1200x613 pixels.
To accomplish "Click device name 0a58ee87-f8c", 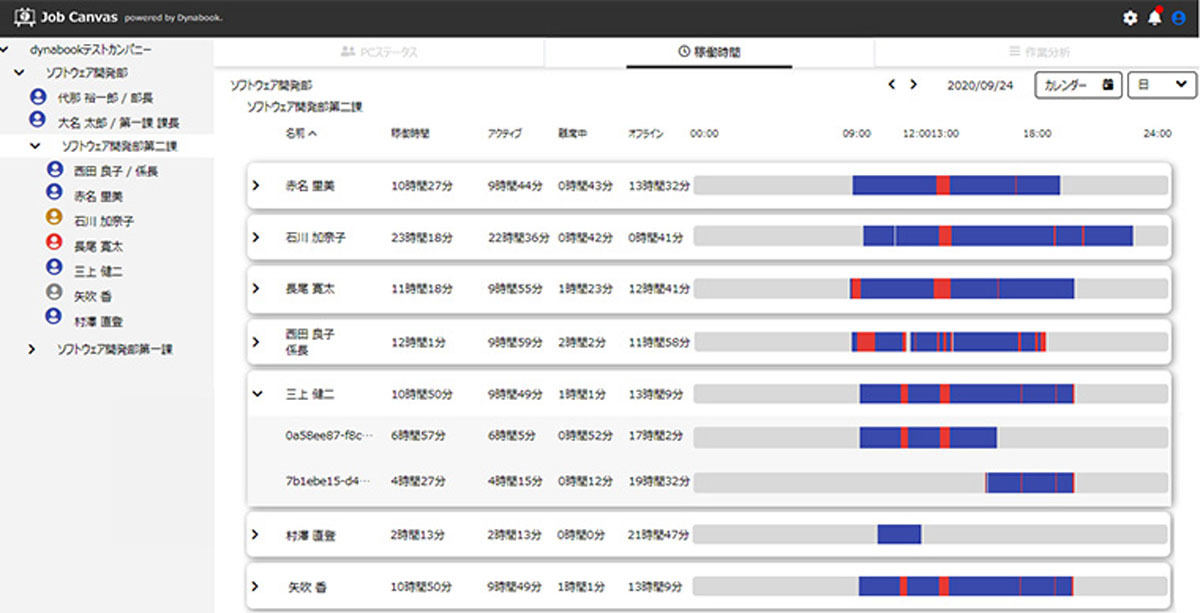I will (x=328, y=436).
